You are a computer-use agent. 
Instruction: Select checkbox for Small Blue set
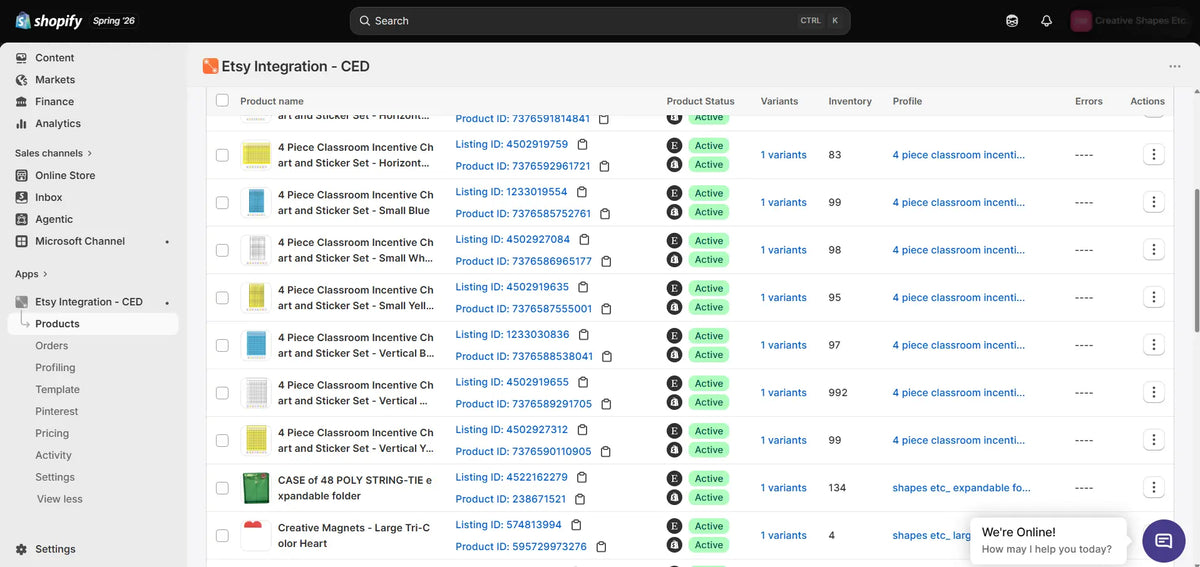(222, 202)
